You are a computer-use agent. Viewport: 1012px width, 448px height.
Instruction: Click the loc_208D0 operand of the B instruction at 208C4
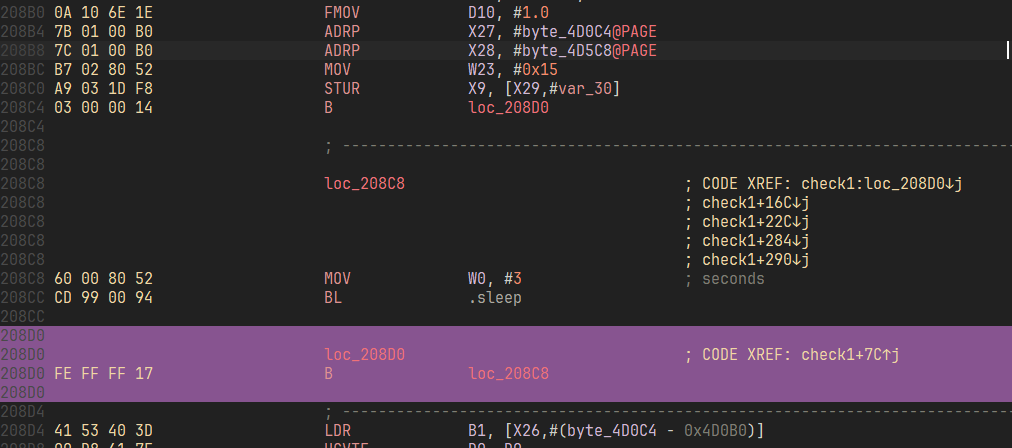(509, 108)
